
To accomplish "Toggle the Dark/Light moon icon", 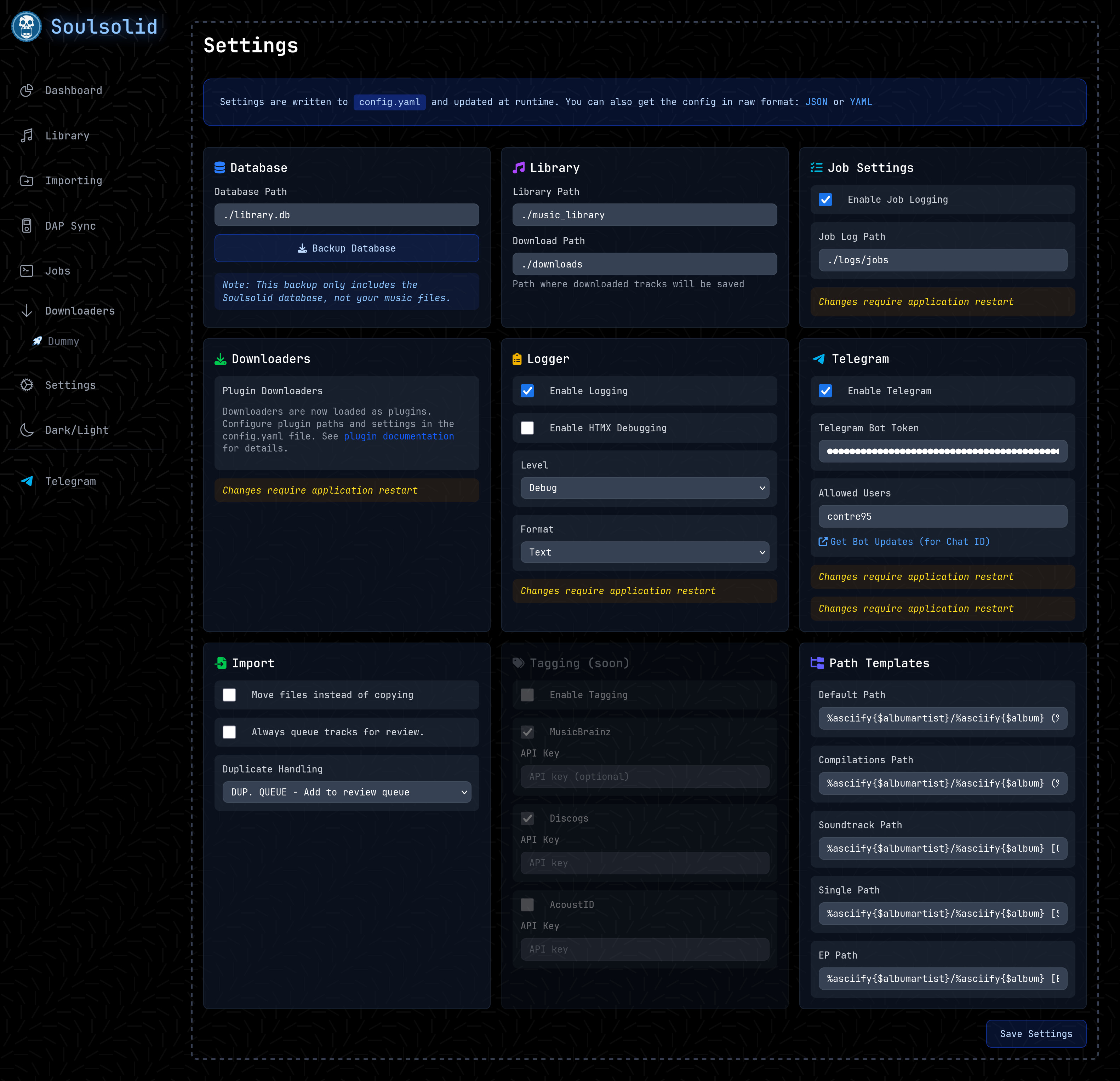I will coord(27,430).
